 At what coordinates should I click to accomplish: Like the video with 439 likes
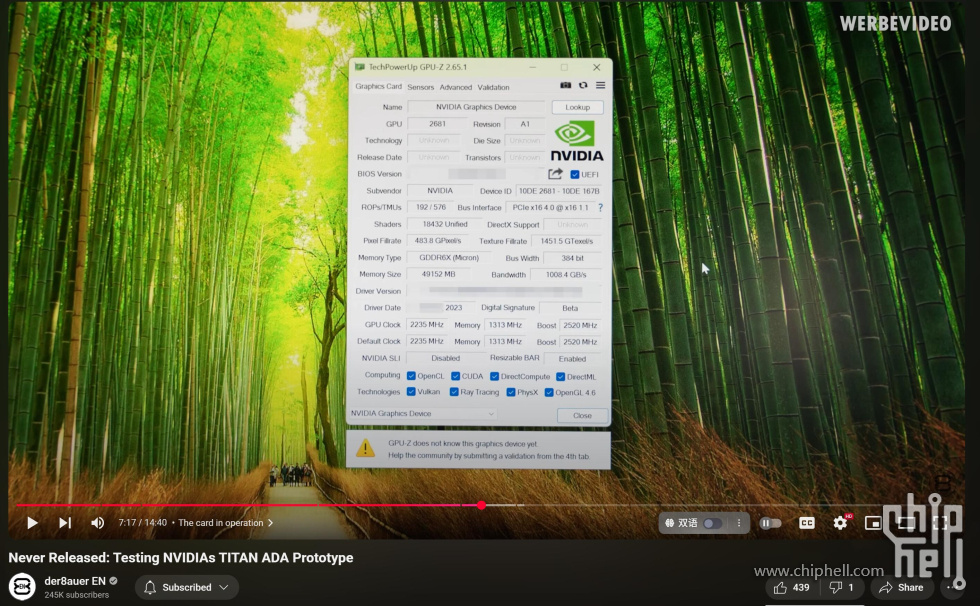[x=792, y=587]
